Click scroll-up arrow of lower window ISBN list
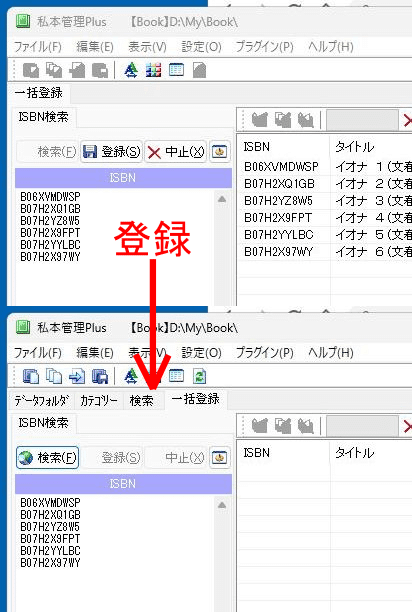Image resolution: width=412 pixels, height=612 pixels. click(222, 505)
